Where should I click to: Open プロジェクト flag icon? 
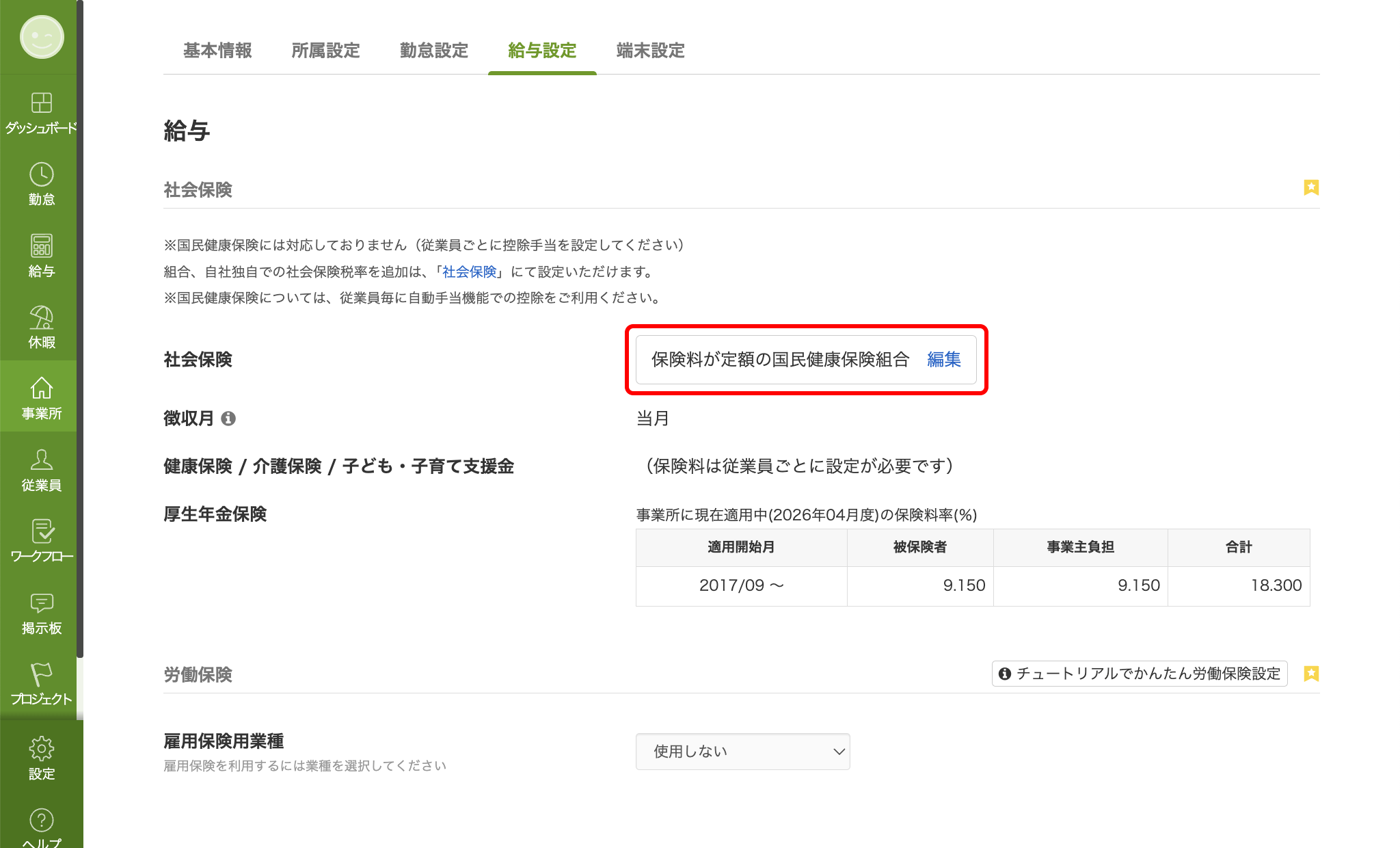coord(41,674)
